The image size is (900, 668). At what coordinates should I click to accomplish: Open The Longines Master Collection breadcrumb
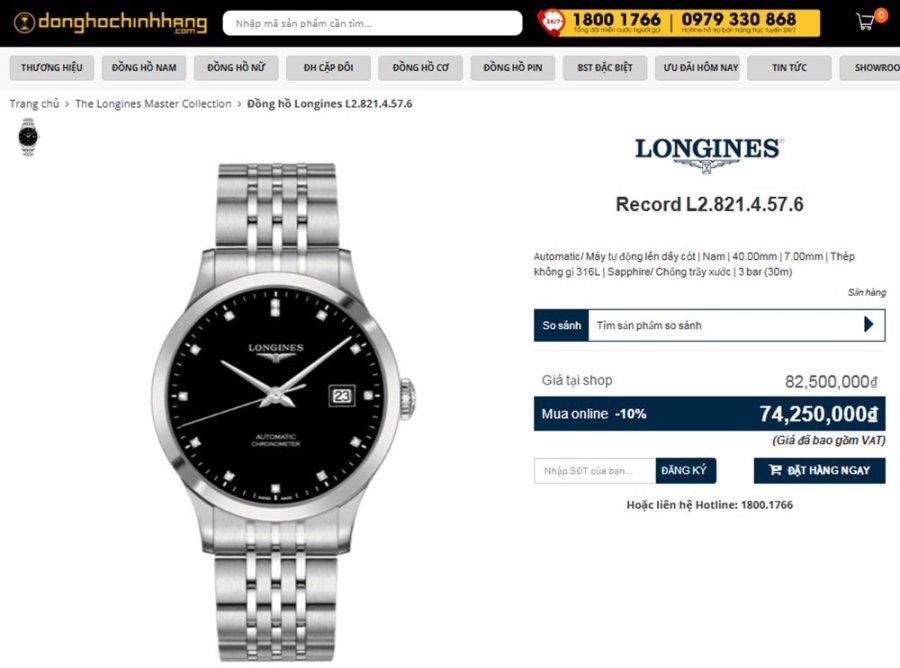point(153,104)
